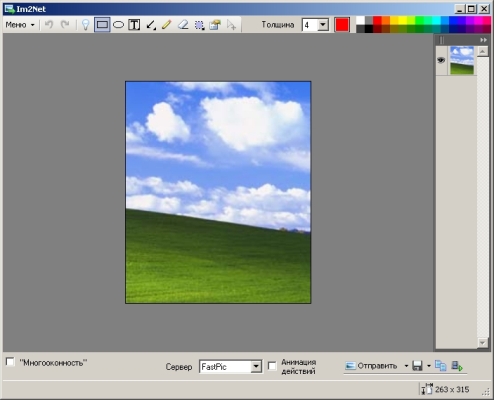Image resolution: width=494 pixels, height=400 pixels.
Task: Click the toolbox insert-image icon
Action: click(215, 25)
